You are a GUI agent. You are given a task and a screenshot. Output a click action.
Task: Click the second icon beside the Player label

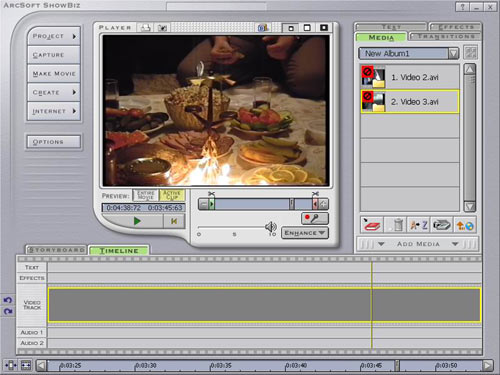click(163, 28)
